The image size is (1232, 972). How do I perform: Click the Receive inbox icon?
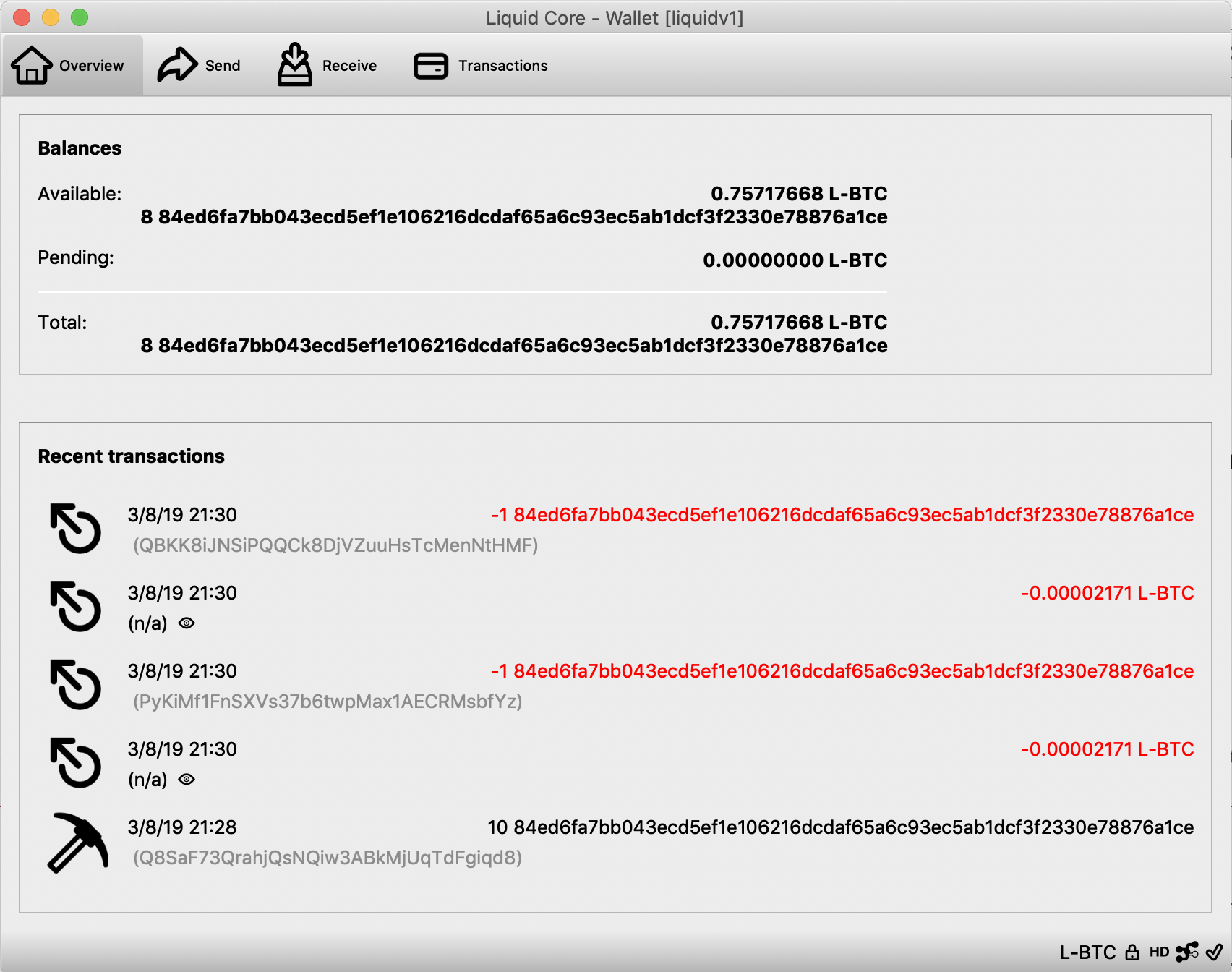pos(295,64)
